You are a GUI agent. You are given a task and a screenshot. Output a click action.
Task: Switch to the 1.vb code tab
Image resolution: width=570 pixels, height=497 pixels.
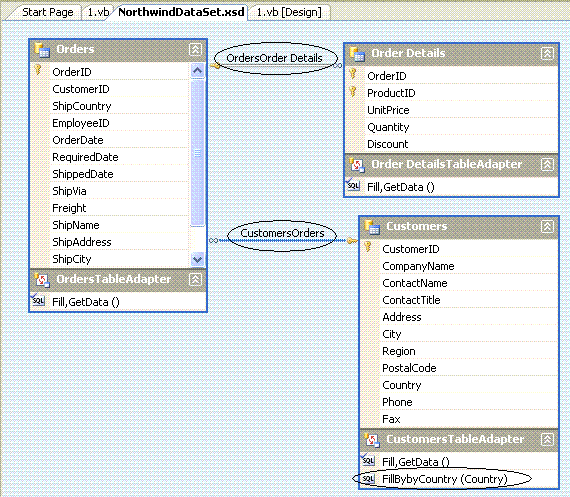[x=98, y=12]
